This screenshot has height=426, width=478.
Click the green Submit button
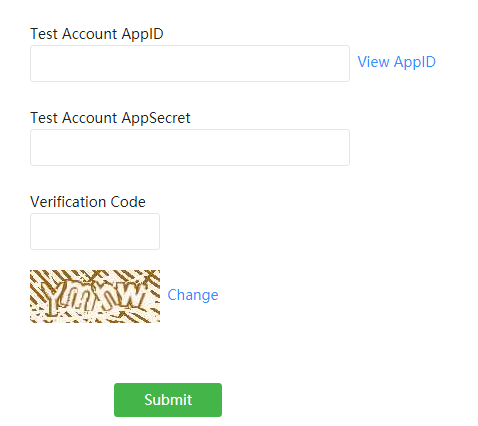(168, 400)
